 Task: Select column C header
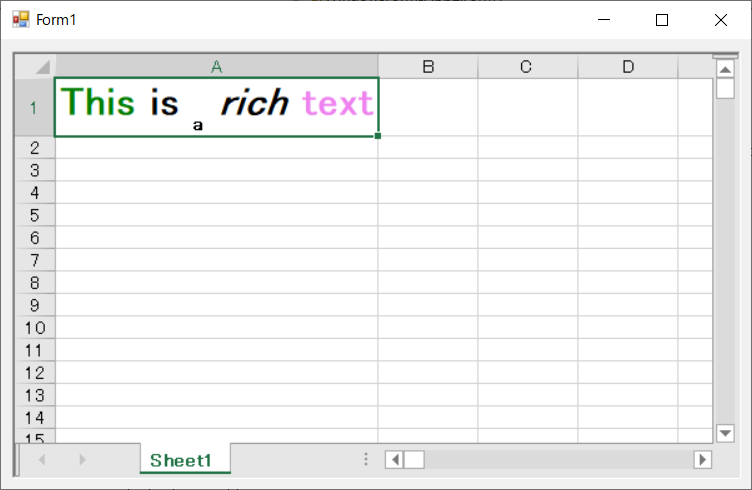(527, 67)
